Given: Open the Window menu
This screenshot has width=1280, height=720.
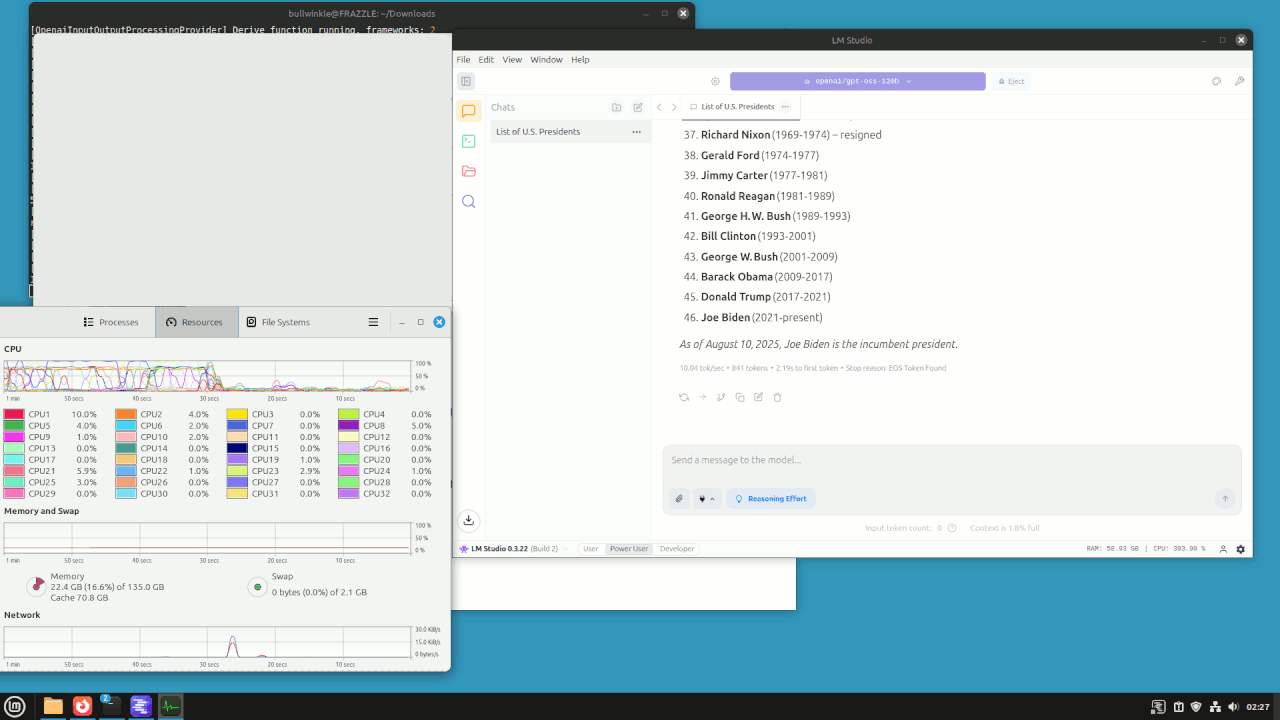Looking at the screenshot, I should pyautogui.click(x=546, y=60).
